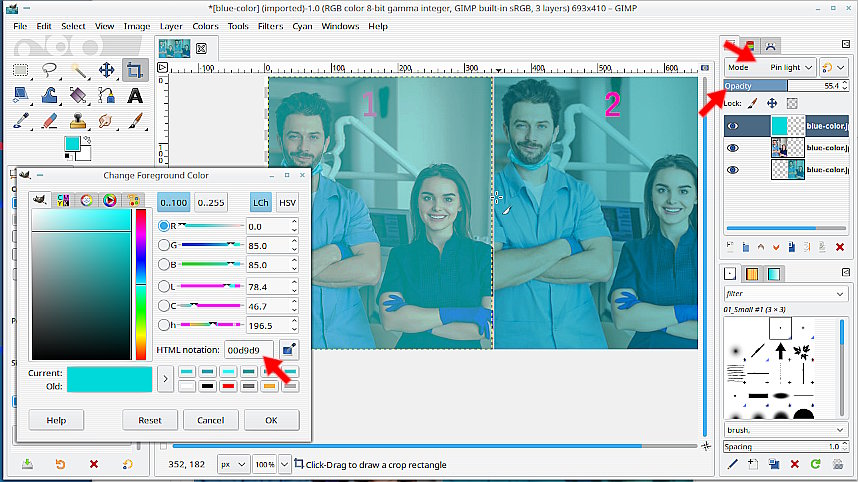
Task: Hide the top blue-color layer via its eye
Action: tap(733, 126)
